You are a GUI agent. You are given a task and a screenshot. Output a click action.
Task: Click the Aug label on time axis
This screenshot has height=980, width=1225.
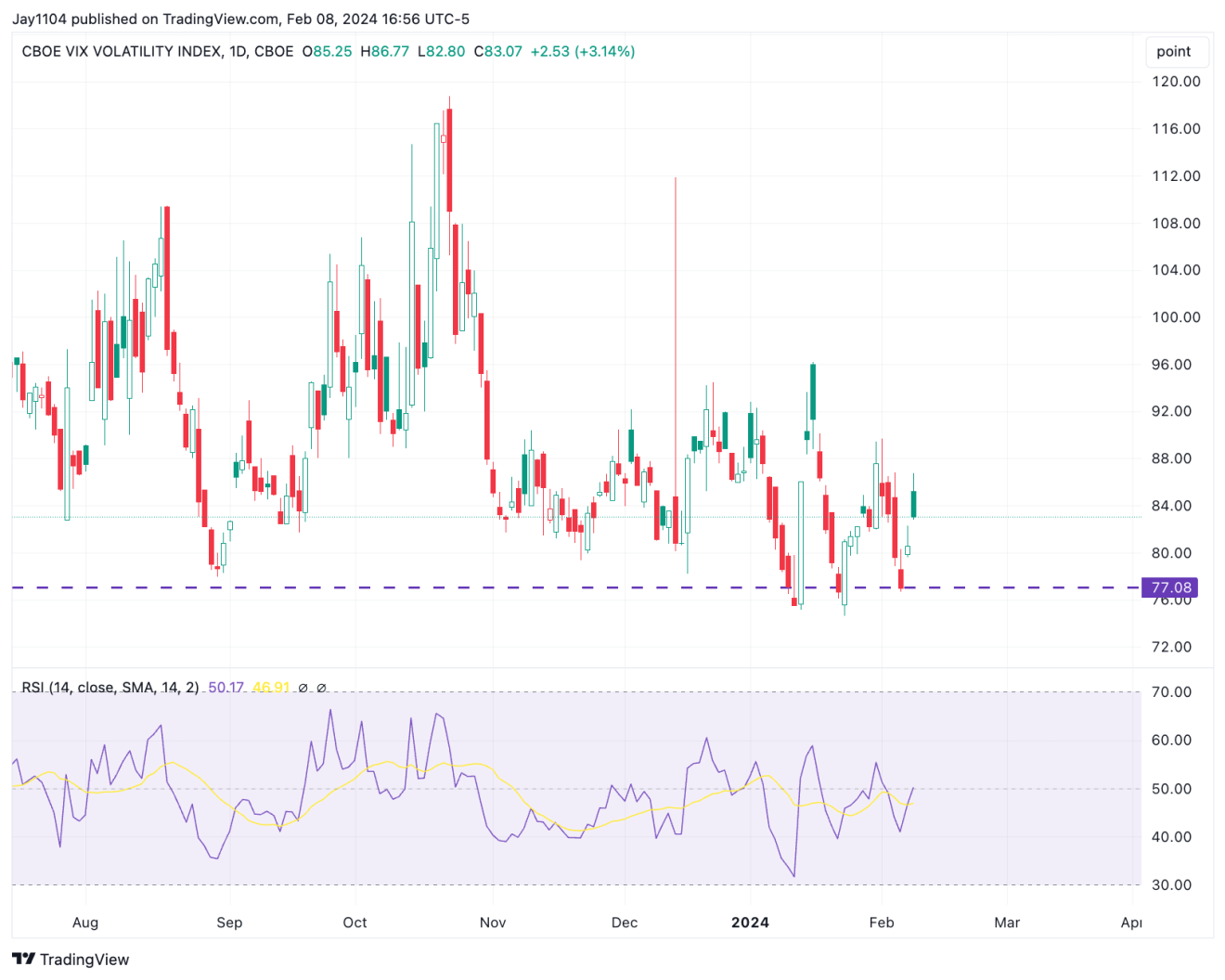(x=85, y=922)
